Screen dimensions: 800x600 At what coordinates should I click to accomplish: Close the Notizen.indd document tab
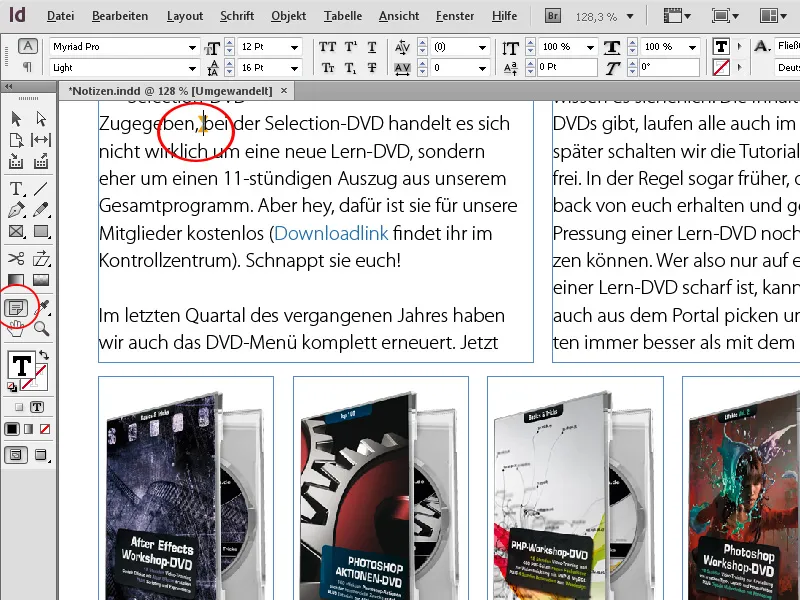tap(284, 91)
